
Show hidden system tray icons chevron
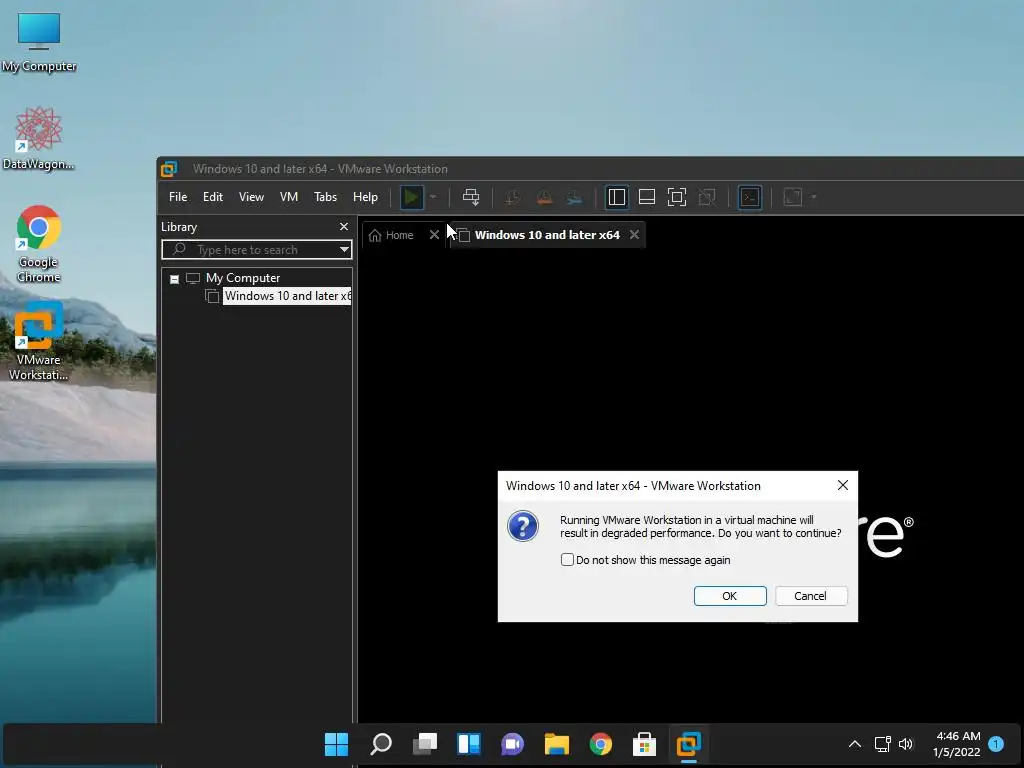click(855, 744)
